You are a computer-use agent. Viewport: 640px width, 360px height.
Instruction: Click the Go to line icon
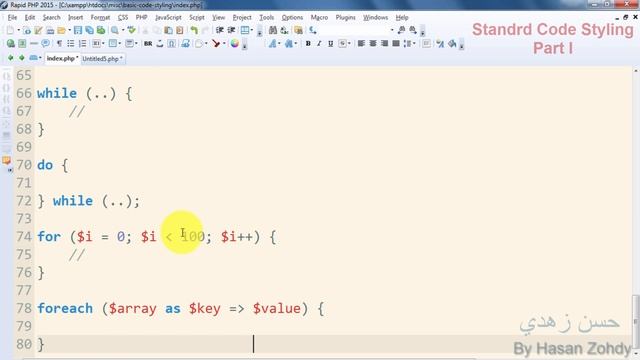point(313,30)
